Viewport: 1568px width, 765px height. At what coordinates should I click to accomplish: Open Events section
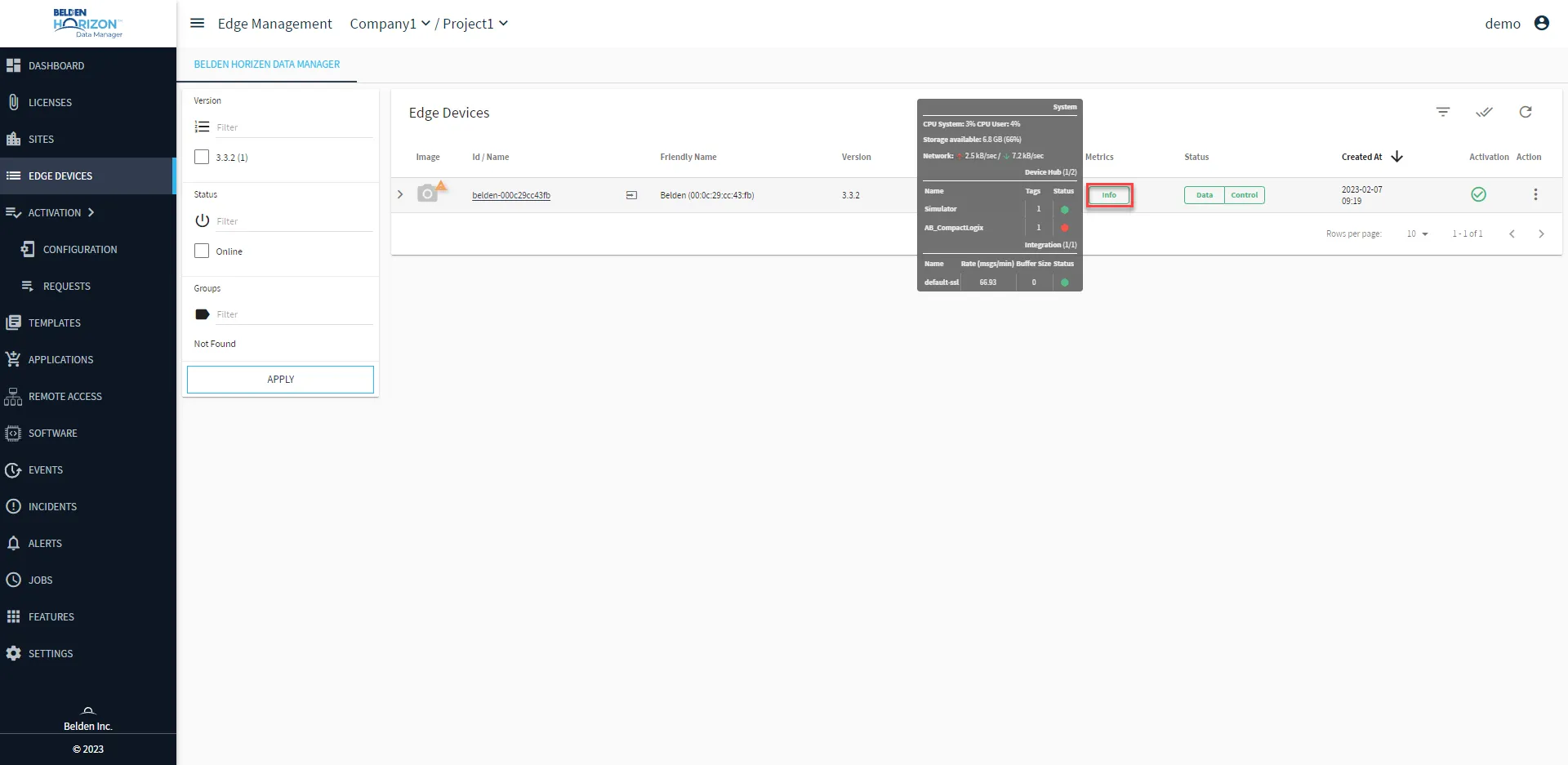pos(87,469)
